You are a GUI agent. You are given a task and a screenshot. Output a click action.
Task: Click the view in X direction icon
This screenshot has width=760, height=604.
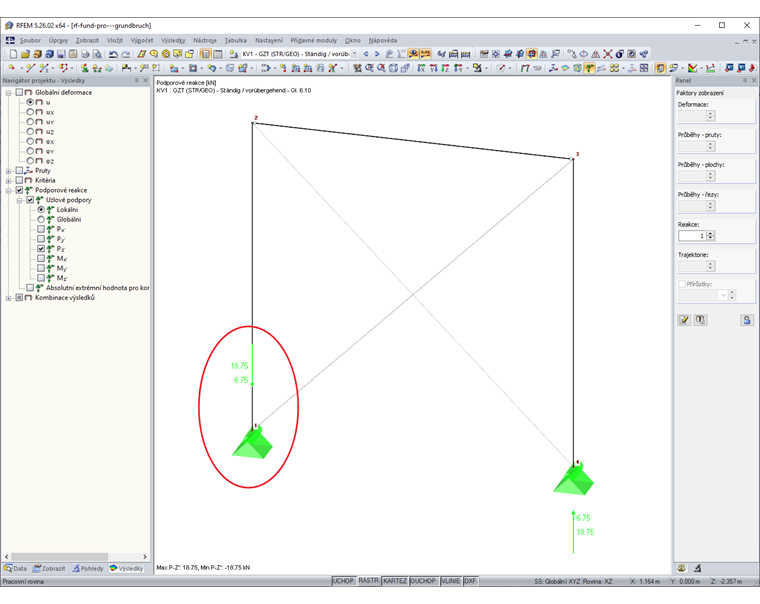coord(421,68)
